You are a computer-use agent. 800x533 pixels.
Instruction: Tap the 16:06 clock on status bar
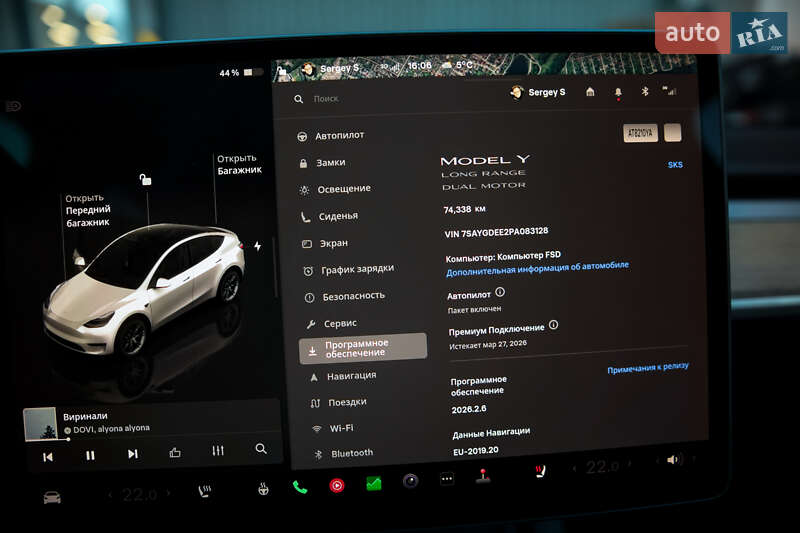[419, 66]
